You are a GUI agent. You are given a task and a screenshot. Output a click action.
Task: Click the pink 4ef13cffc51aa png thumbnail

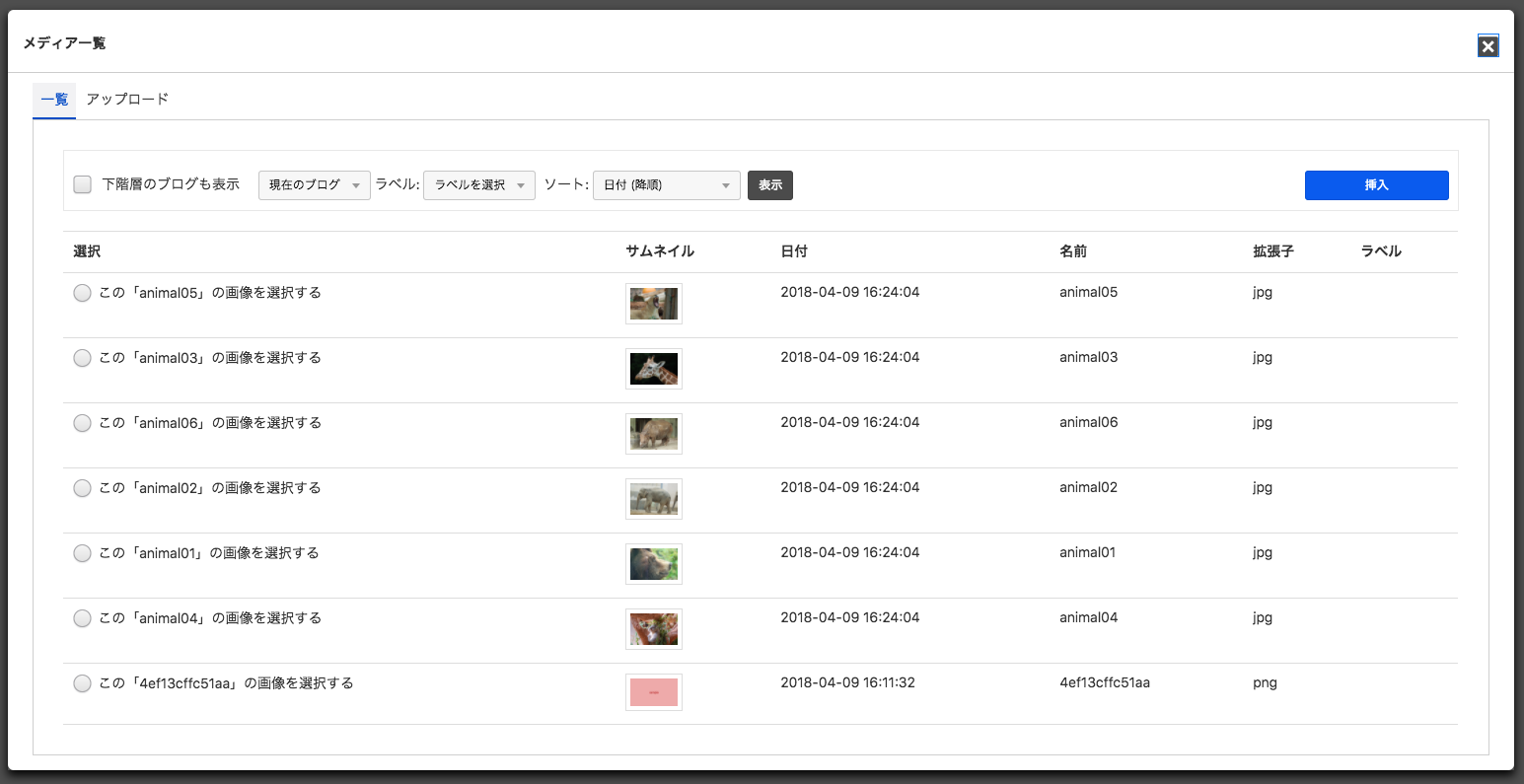tap(653, 692)
